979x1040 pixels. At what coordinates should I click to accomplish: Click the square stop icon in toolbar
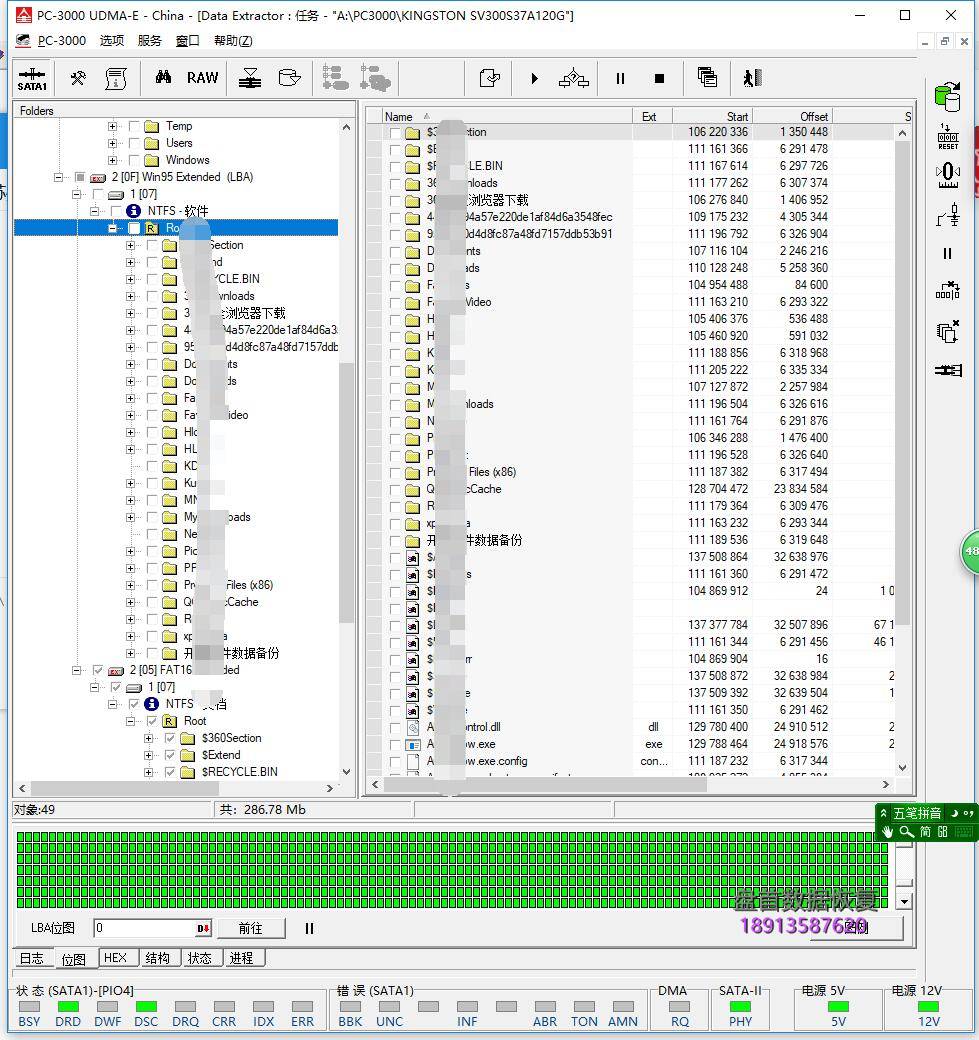pos(659,78)
